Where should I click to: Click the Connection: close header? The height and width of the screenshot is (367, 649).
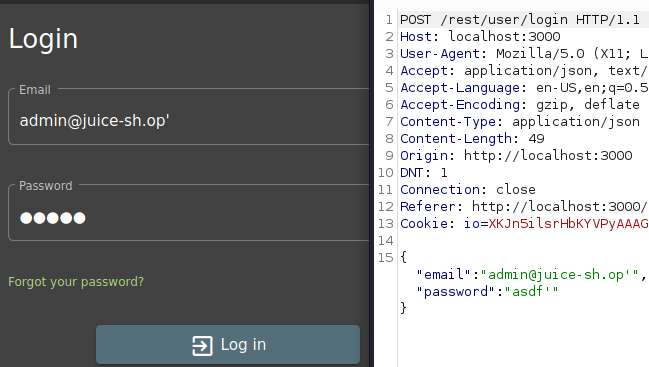[468, 189]
